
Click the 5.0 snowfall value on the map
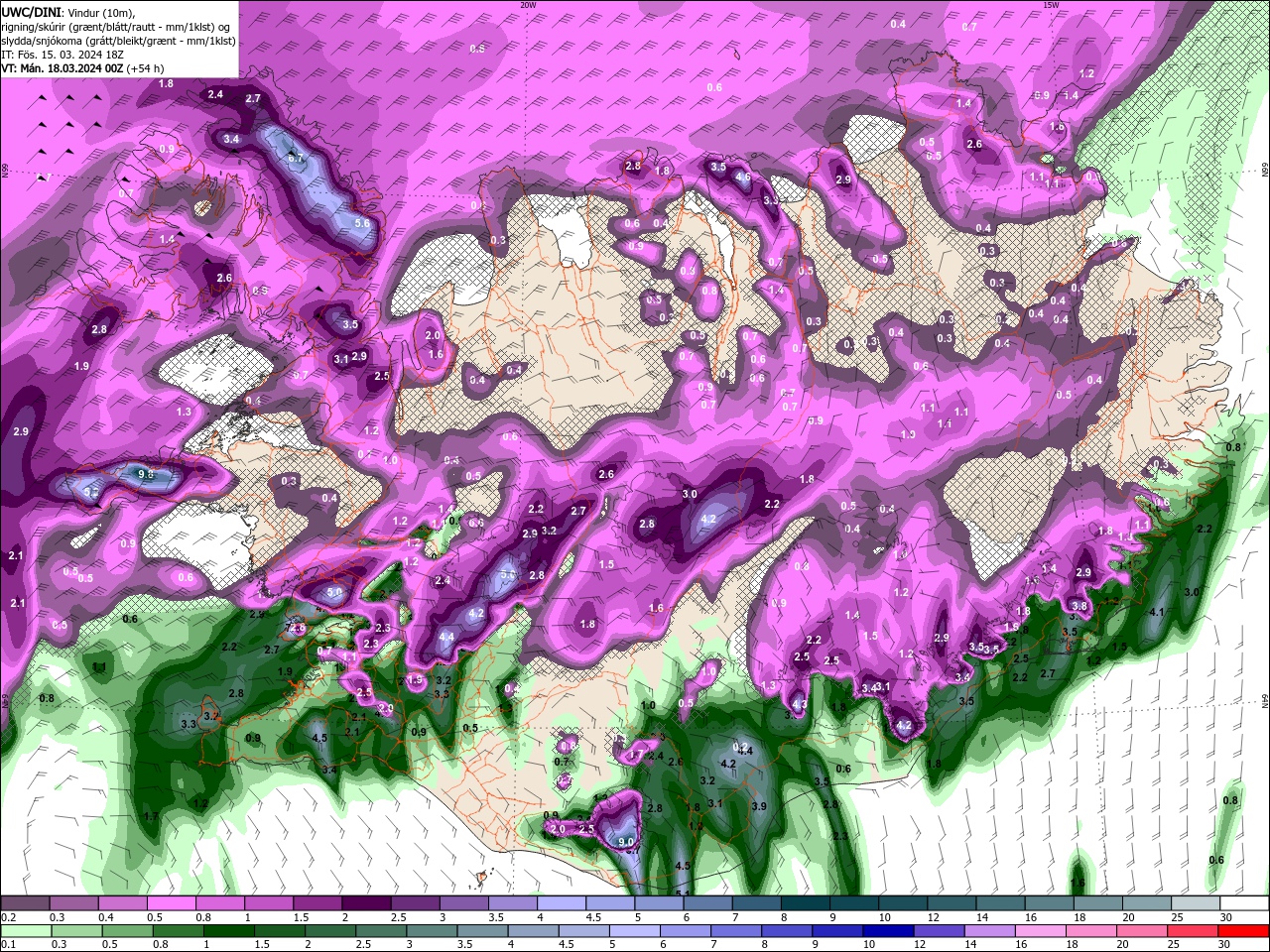(x=334, y=593)
